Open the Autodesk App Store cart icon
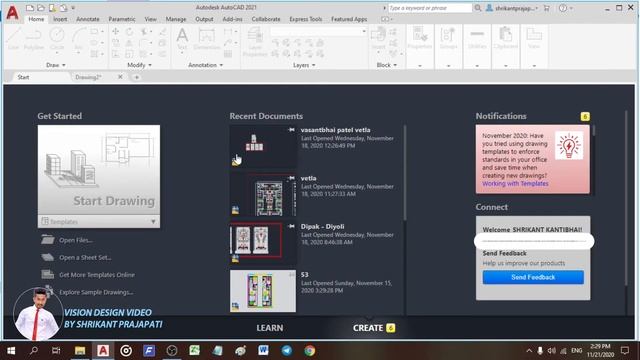The width and height of the screenshot is (640, 360). (547, 8)
